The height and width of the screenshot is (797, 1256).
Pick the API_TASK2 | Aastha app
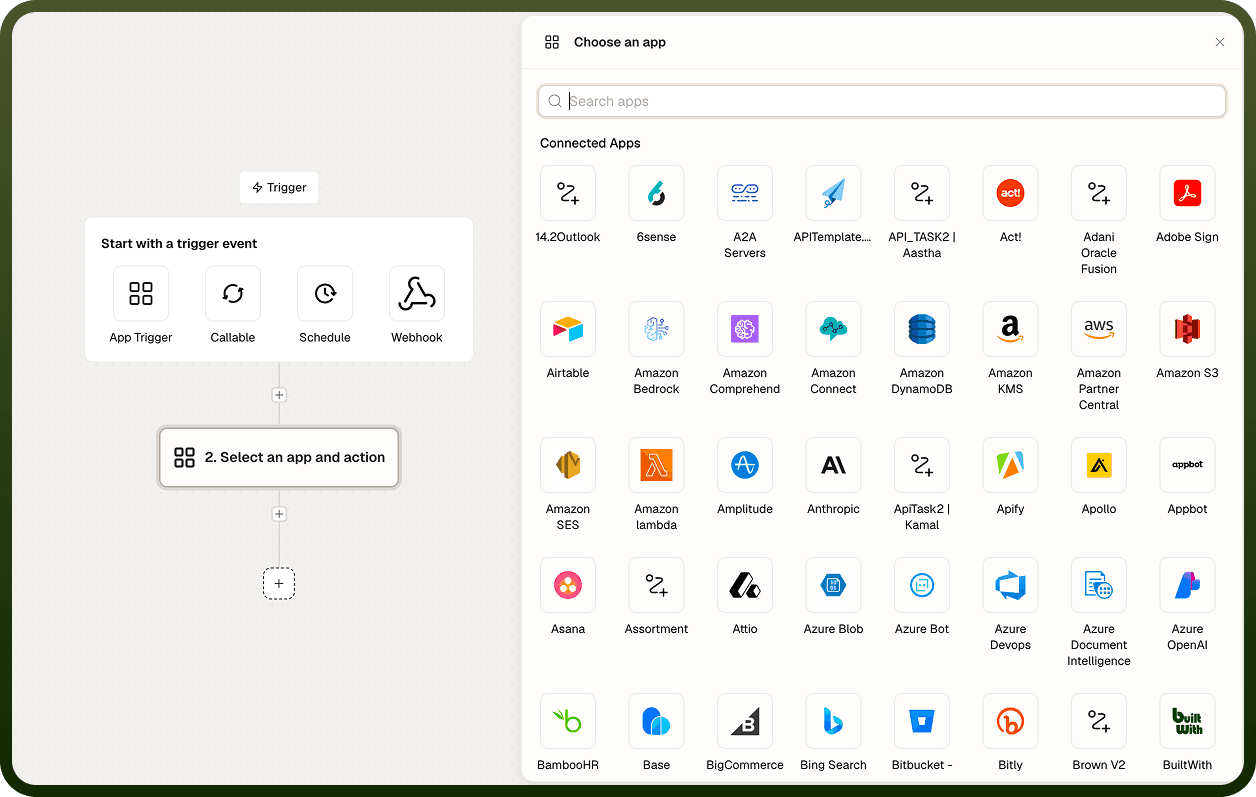[x=922, y=193]
